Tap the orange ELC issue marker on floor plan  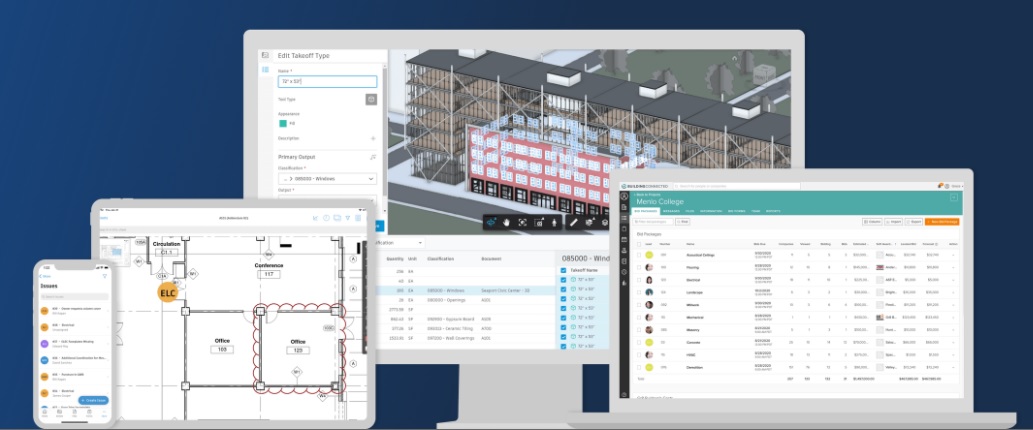tap(168, 292)
